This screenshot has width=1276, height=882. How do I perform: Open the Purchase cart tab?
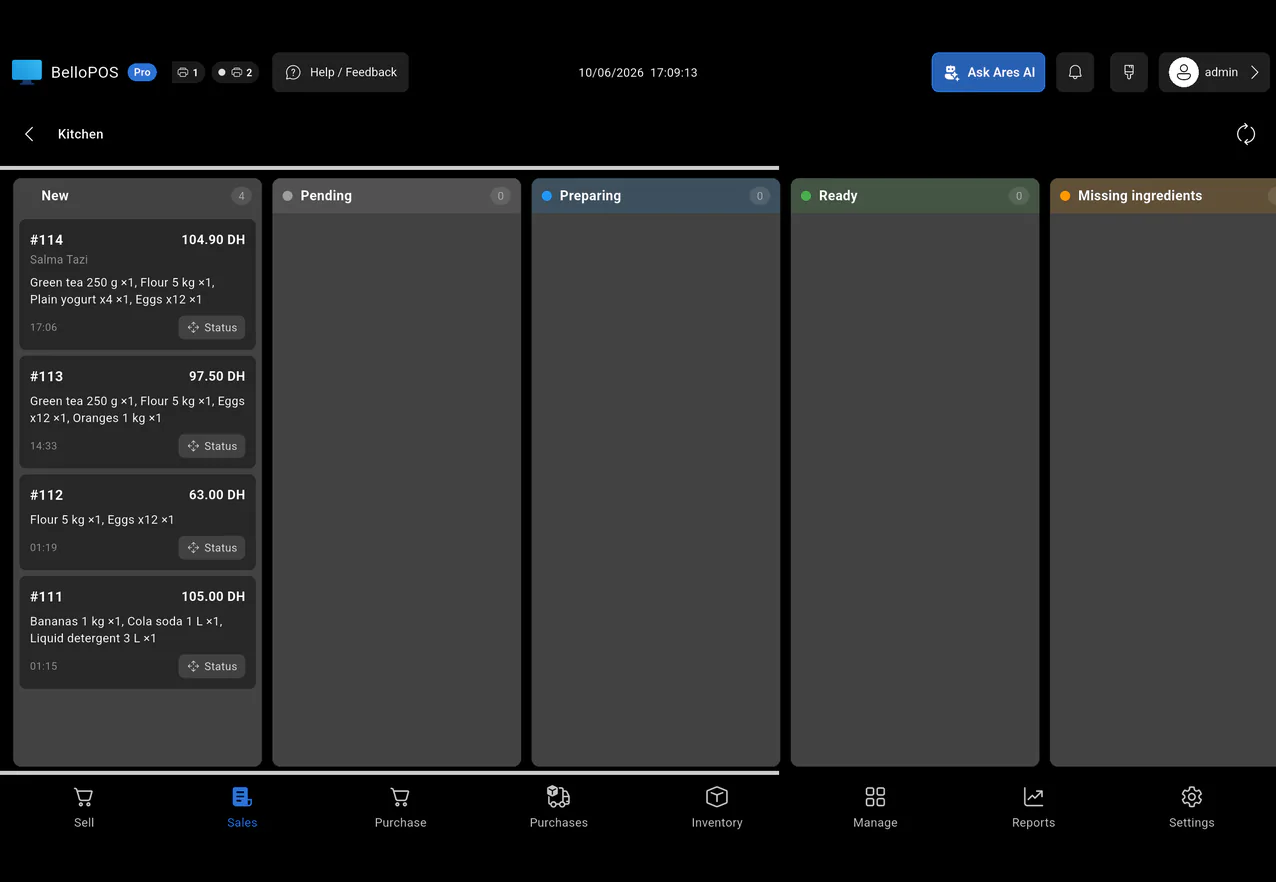(400, 808)
